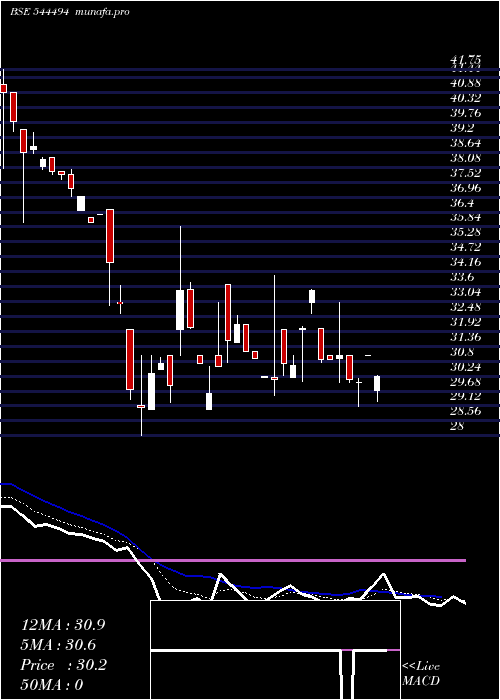This screenshot has height=700, width=500.
Task: Click the '<<Live MACD' label
Action: point(421,674)
